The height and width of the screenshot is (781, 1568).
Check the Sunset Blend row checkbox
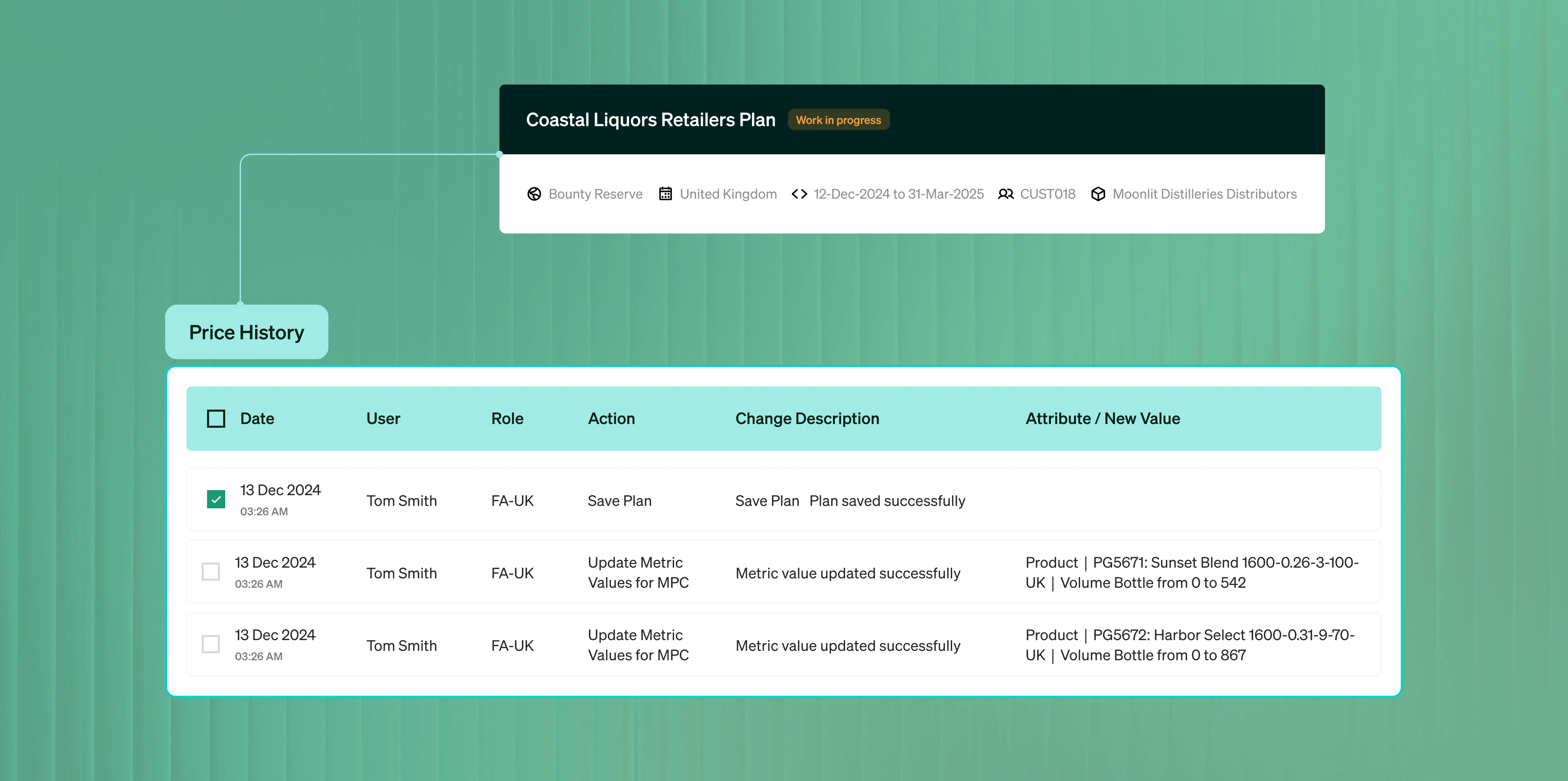(x=211, y=572)
